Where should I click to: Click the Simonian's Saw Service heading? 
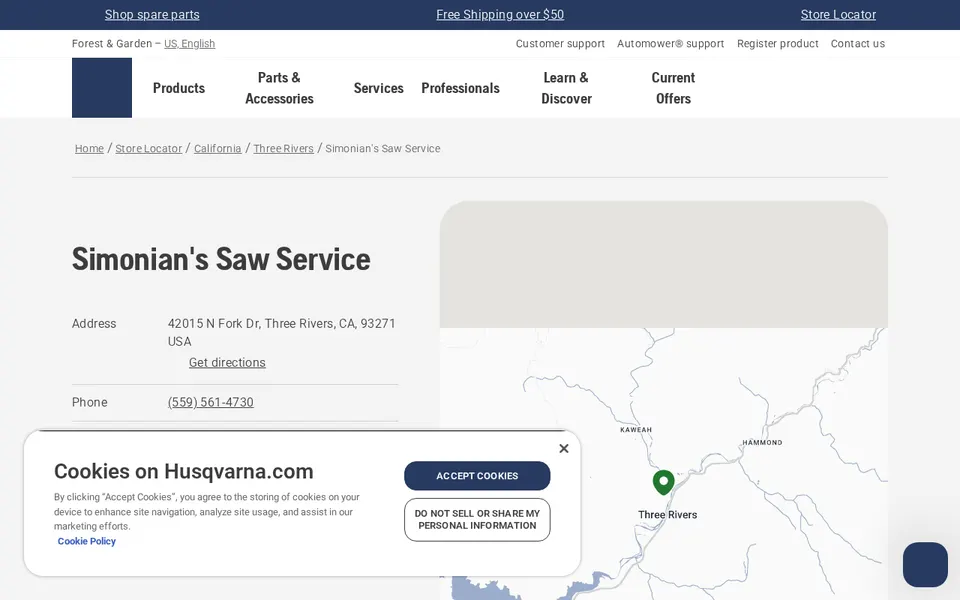click(221, 259)
